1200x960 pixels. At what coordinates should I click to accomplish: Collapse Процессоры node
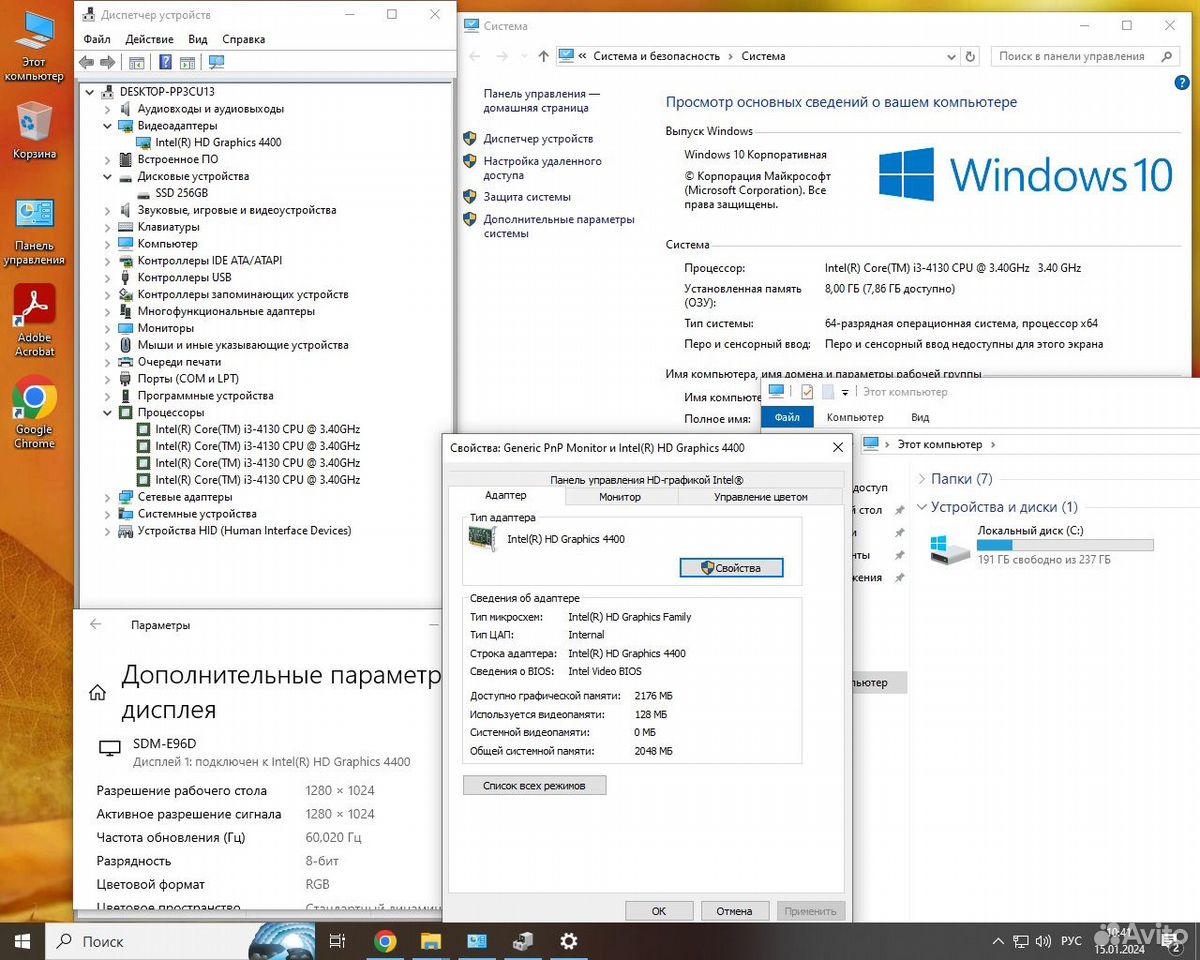pyautogui.click(x=107, y=412)
